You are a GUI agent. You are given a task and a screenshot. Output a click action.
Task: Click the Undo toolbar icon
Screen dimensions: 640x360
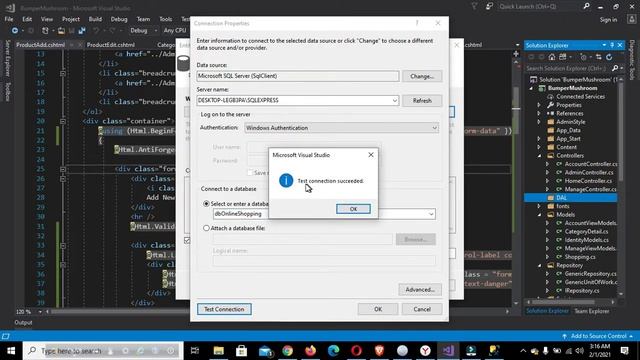point(96,31)
